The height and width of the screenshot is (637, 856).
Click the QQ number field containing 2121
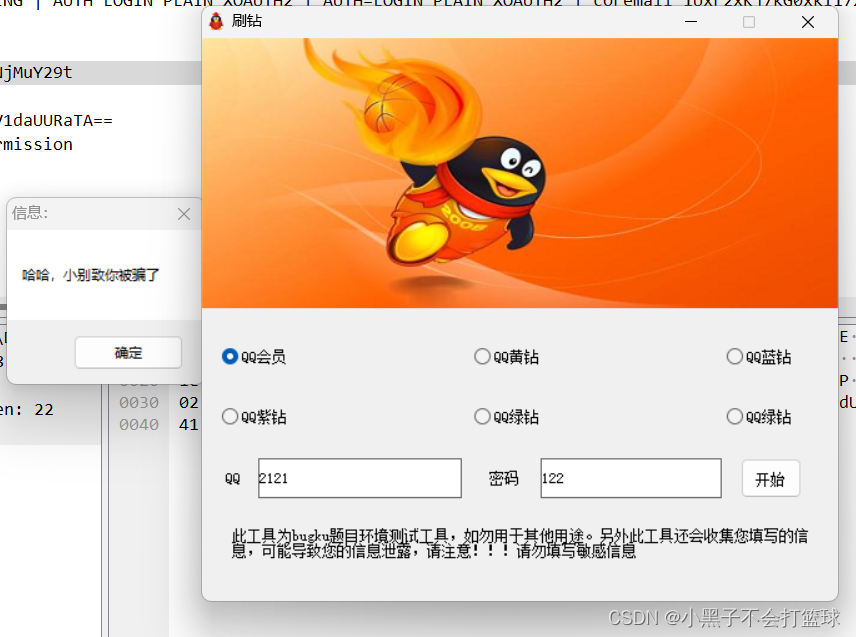tap(360, 478)
